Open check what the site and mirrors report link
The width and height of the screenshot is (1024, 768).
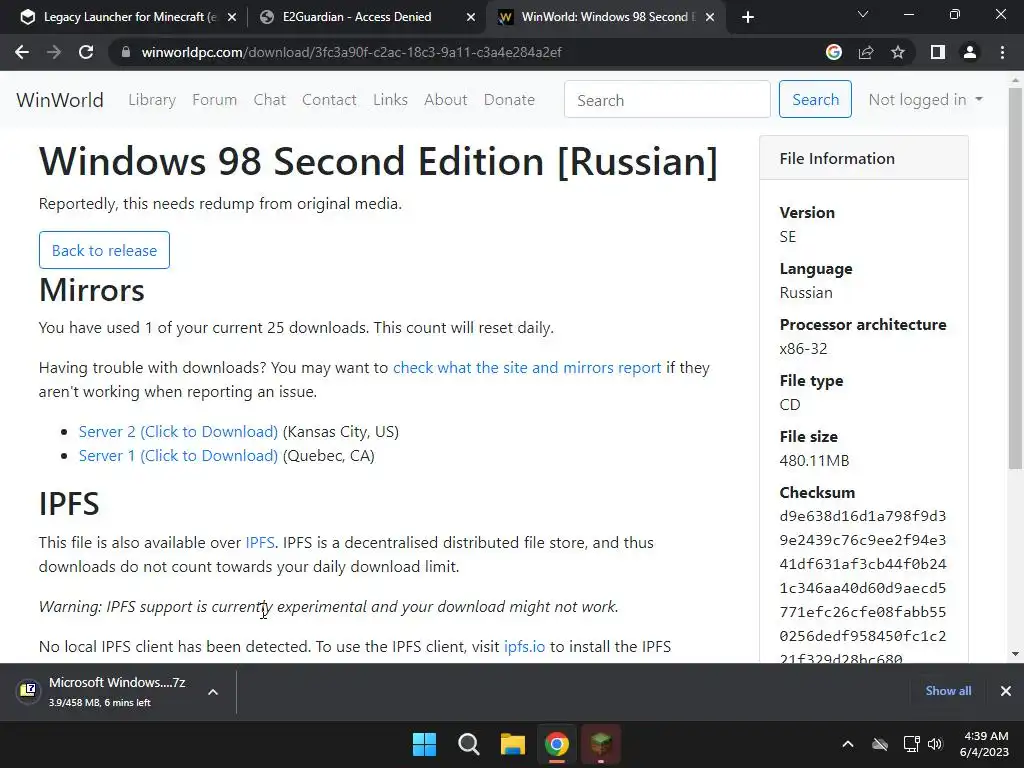(x=527, y=368)
